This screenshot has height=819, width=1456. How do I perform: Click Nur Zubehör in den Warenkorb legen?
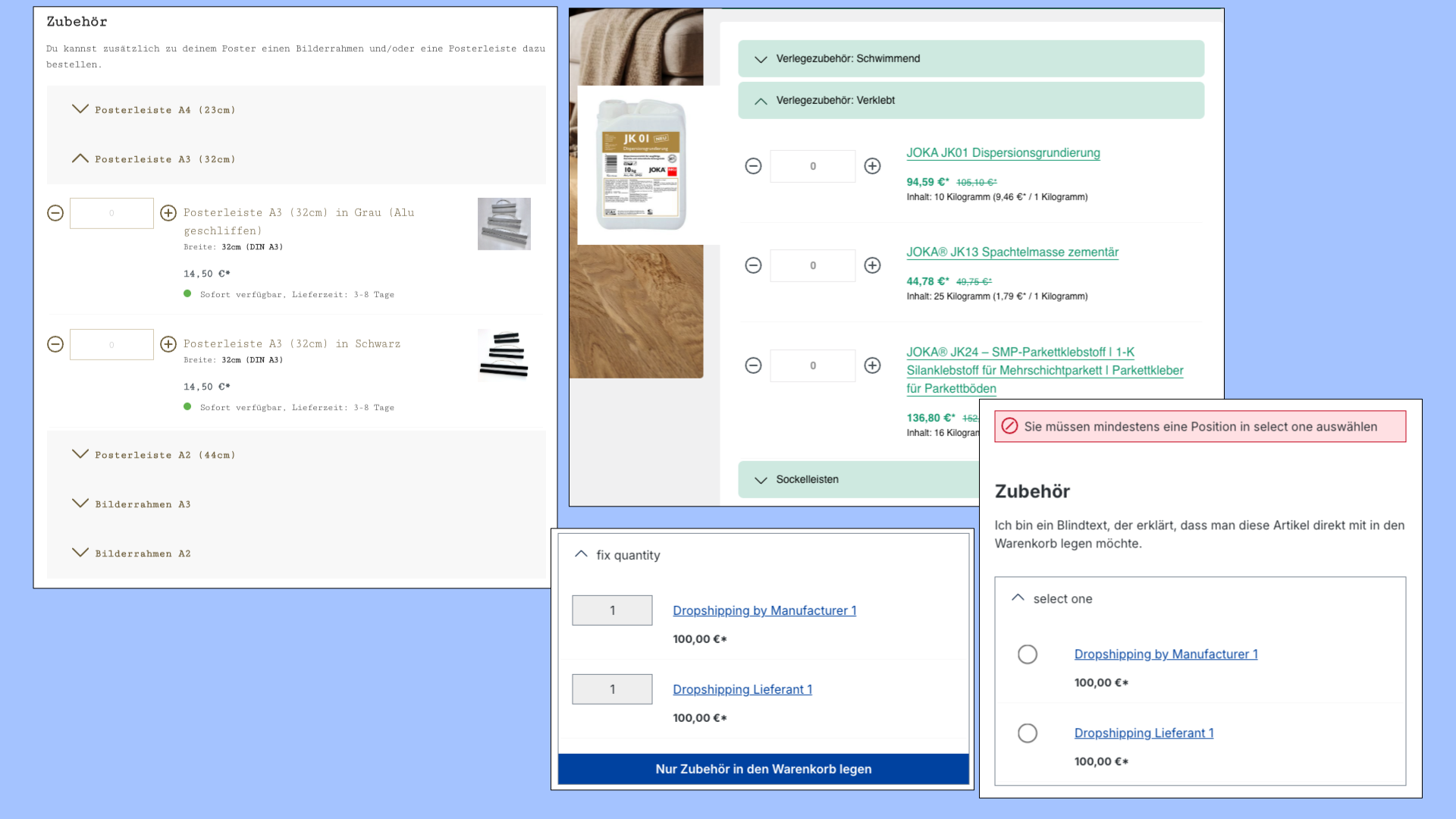763,769
